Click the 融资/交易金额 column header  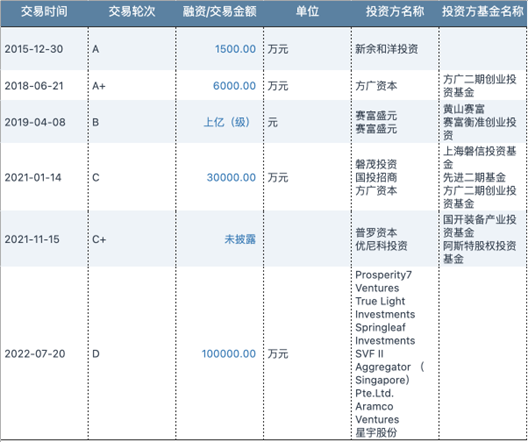(220, 12)
